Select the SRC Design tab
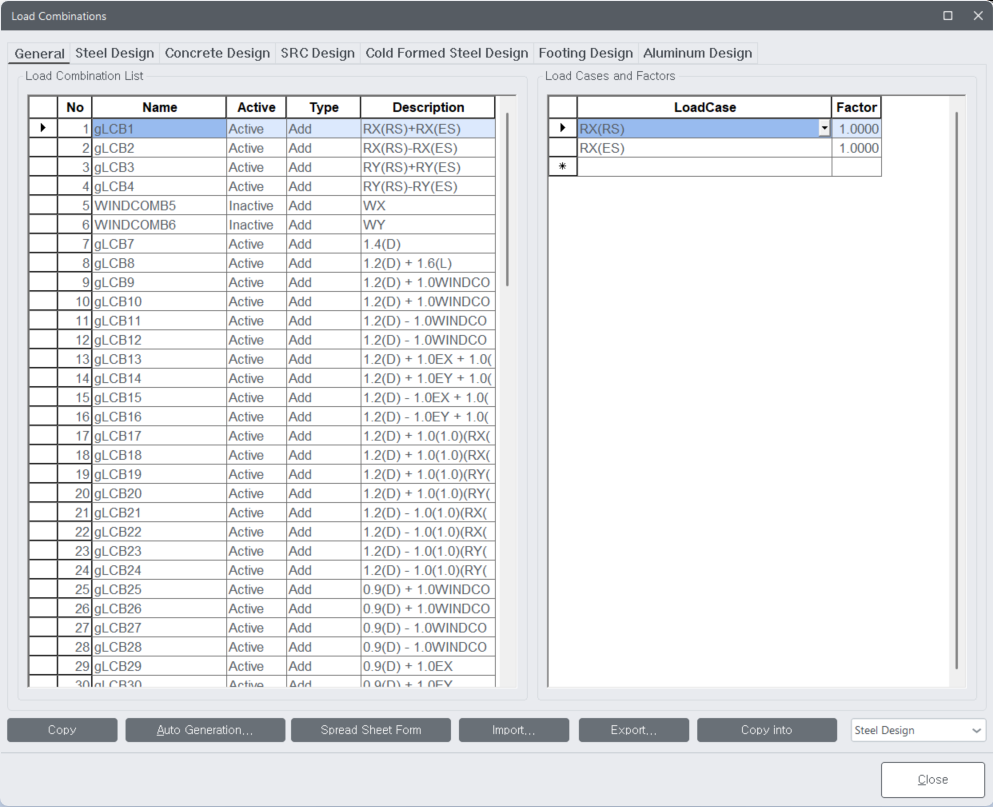This screenshot has width=993, height=807. (318, 53)
